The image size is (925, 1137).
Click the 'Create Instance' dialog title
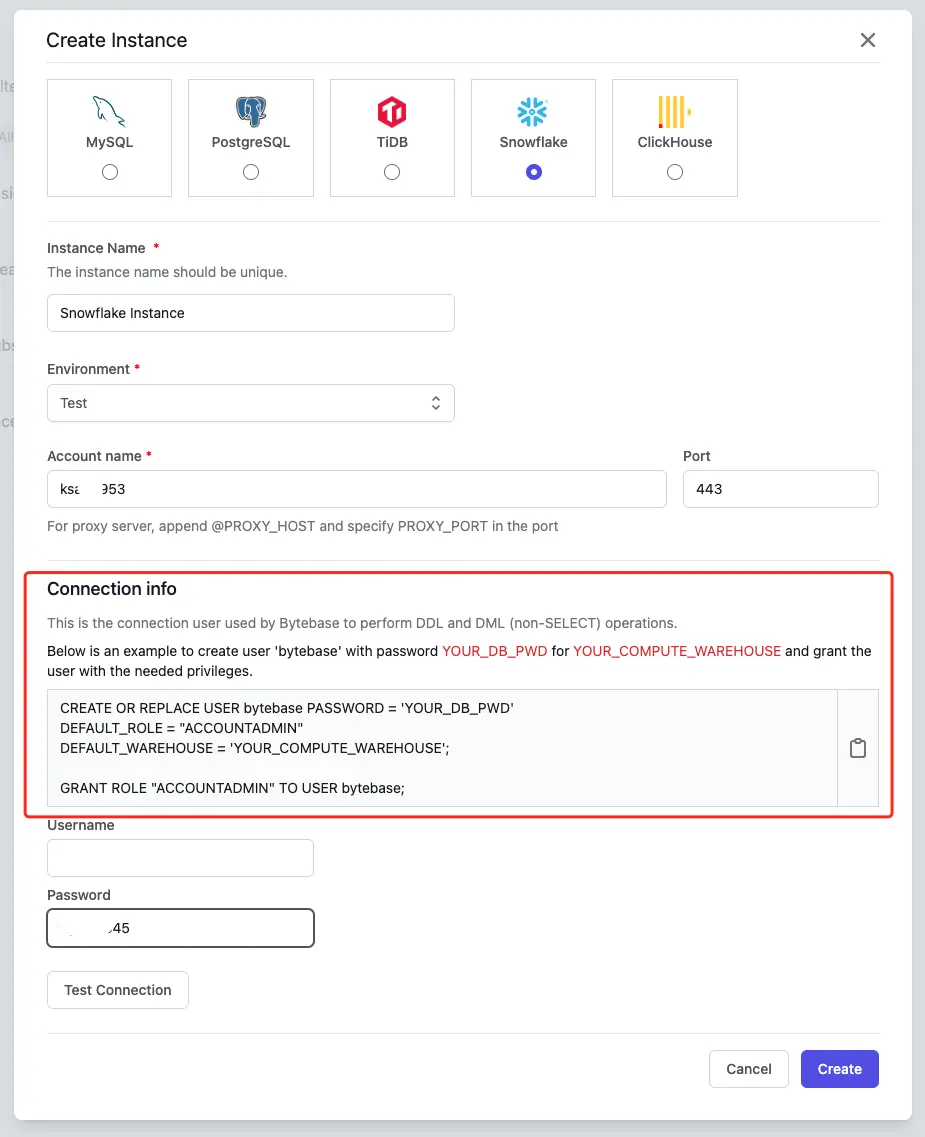pos(117,41)
